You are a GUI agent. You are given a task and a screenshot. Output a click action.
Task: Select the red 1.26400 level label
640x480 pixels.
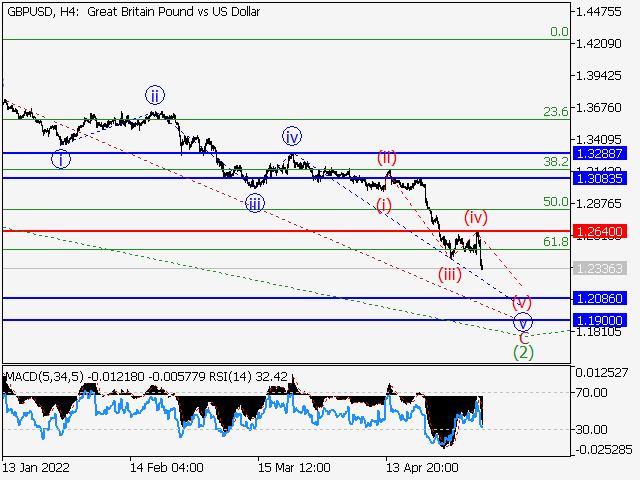(600, 231)
